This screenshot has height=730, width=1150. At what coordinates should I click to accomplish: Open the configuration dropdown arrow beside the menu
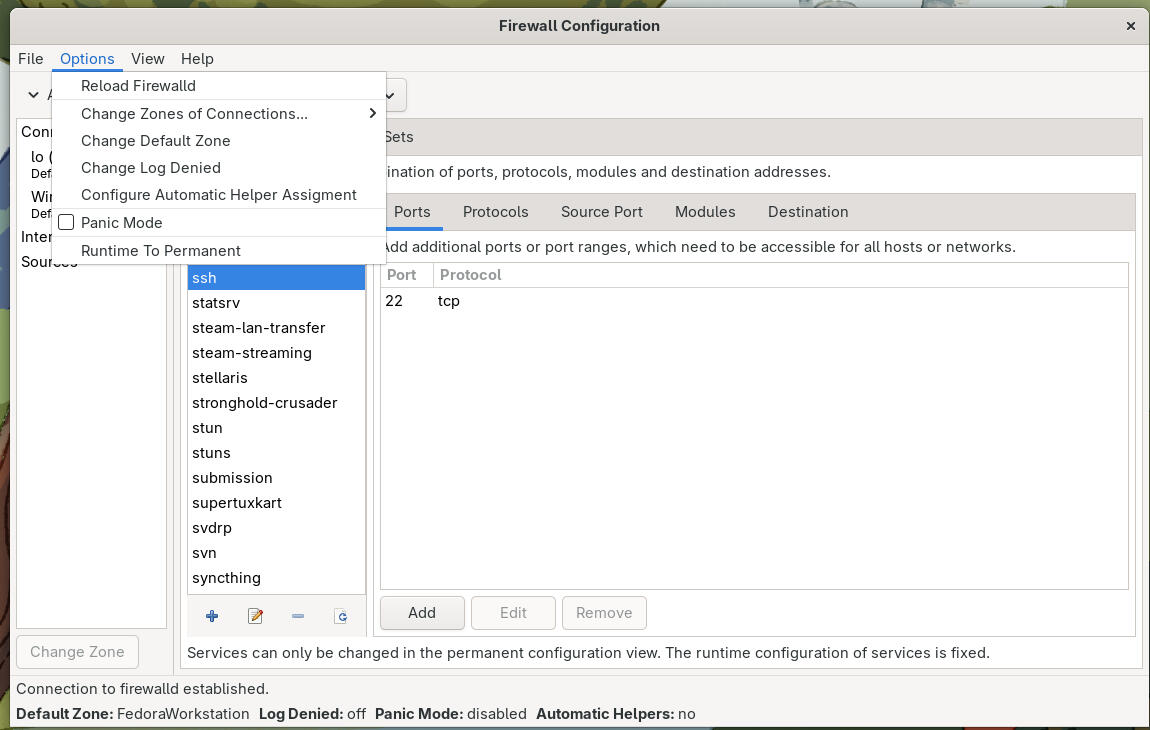[x=390, y=95]
